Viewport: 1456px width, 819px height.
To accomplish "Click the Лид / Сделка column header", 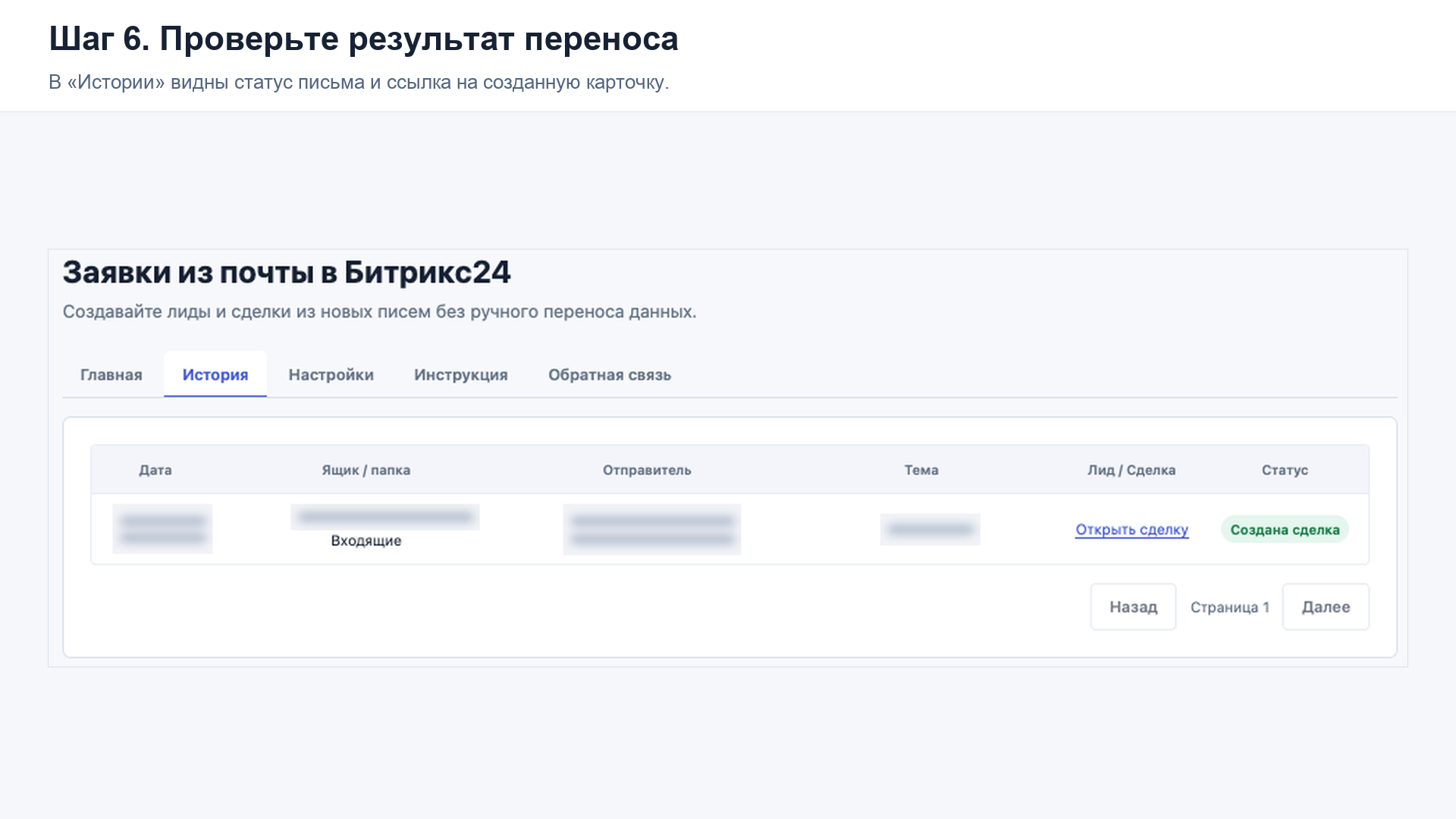I will click(x=1131, y=470).
